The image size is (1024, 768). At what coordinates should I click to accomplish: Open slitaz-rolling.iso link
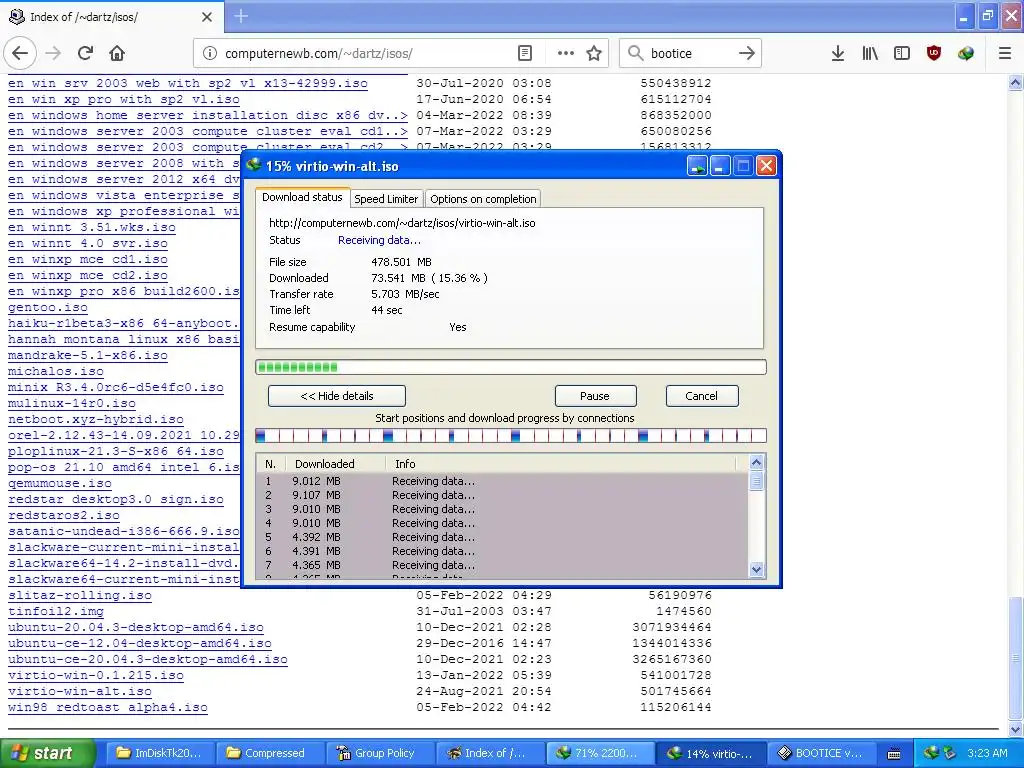pyautogui.click(x=80, y=595)
